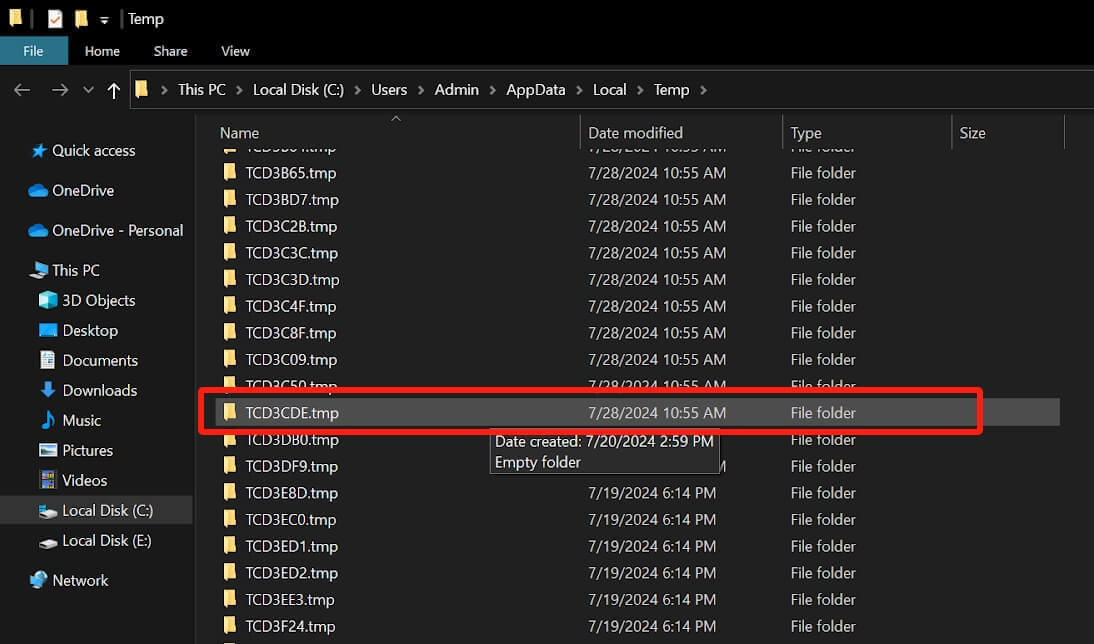Click the up one level arrow
1094x644 pixels.
[113, 90]
